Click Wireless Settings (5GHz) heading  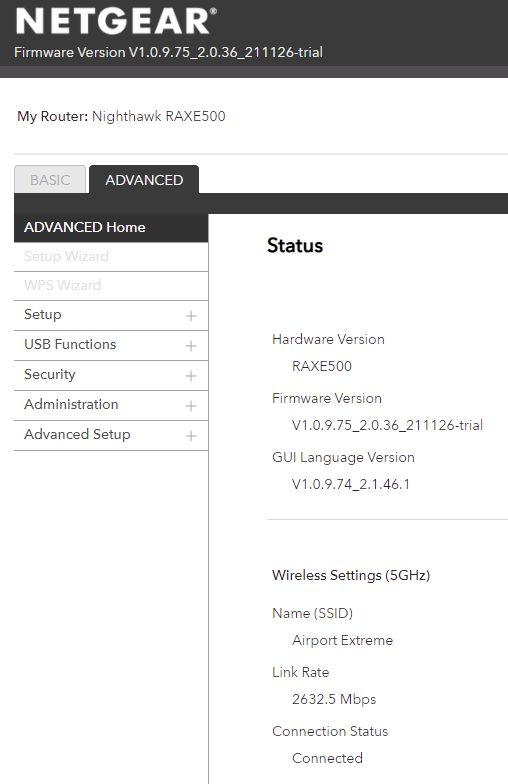point(351,576)
